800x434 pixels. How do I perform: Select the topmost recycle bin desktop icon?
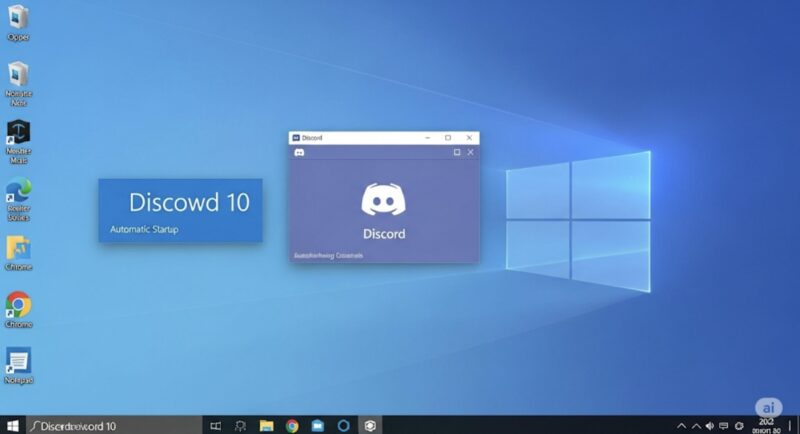coord(18,17)
